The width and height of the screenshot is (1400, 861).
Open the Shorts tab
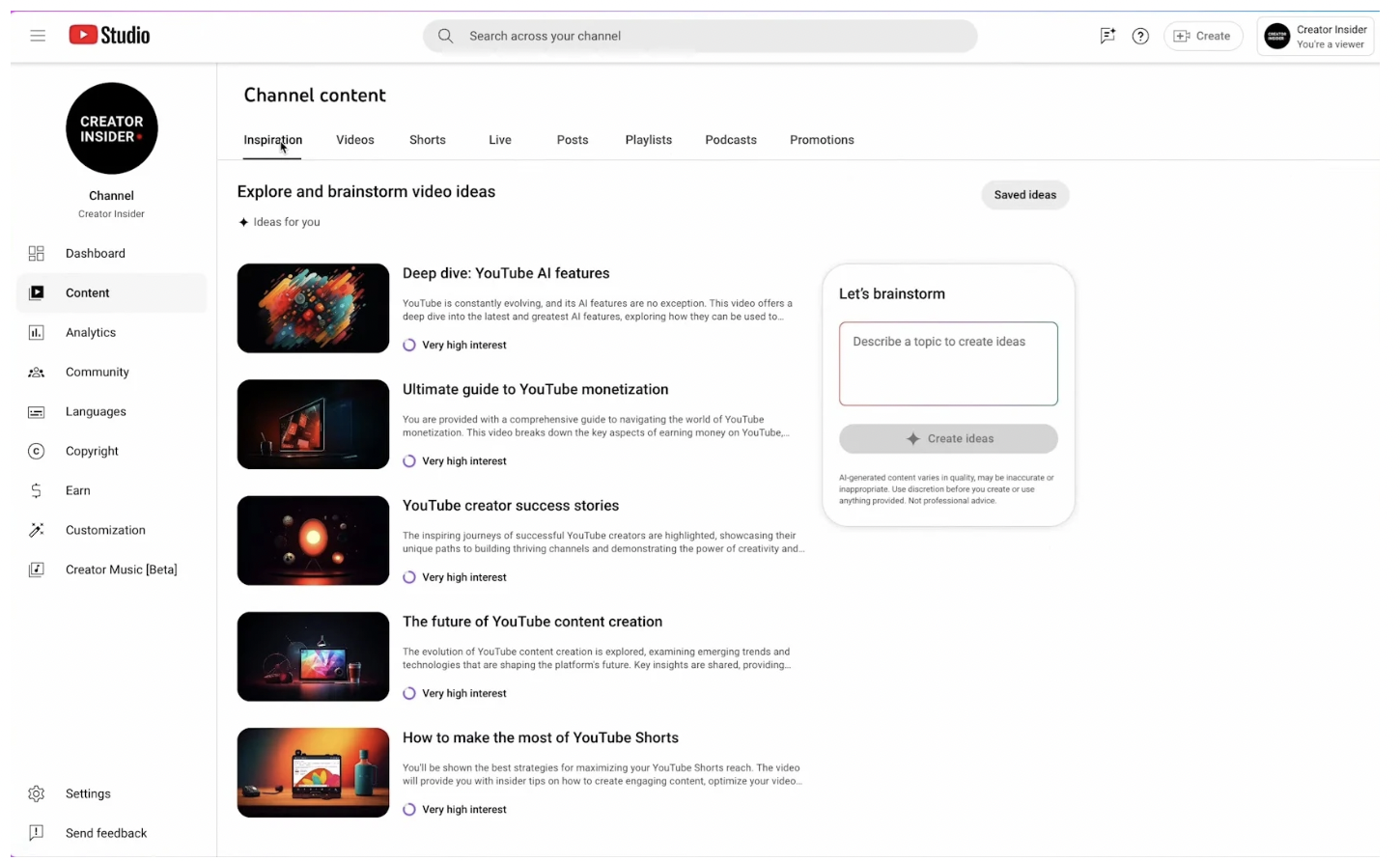click(x=428, y=140)
